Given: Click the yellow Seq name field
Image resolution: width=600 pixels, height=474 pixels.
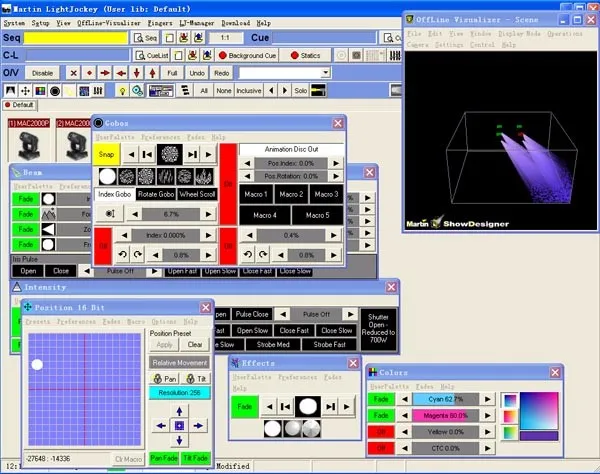Looking at the screenshot, I should [76, 38].
